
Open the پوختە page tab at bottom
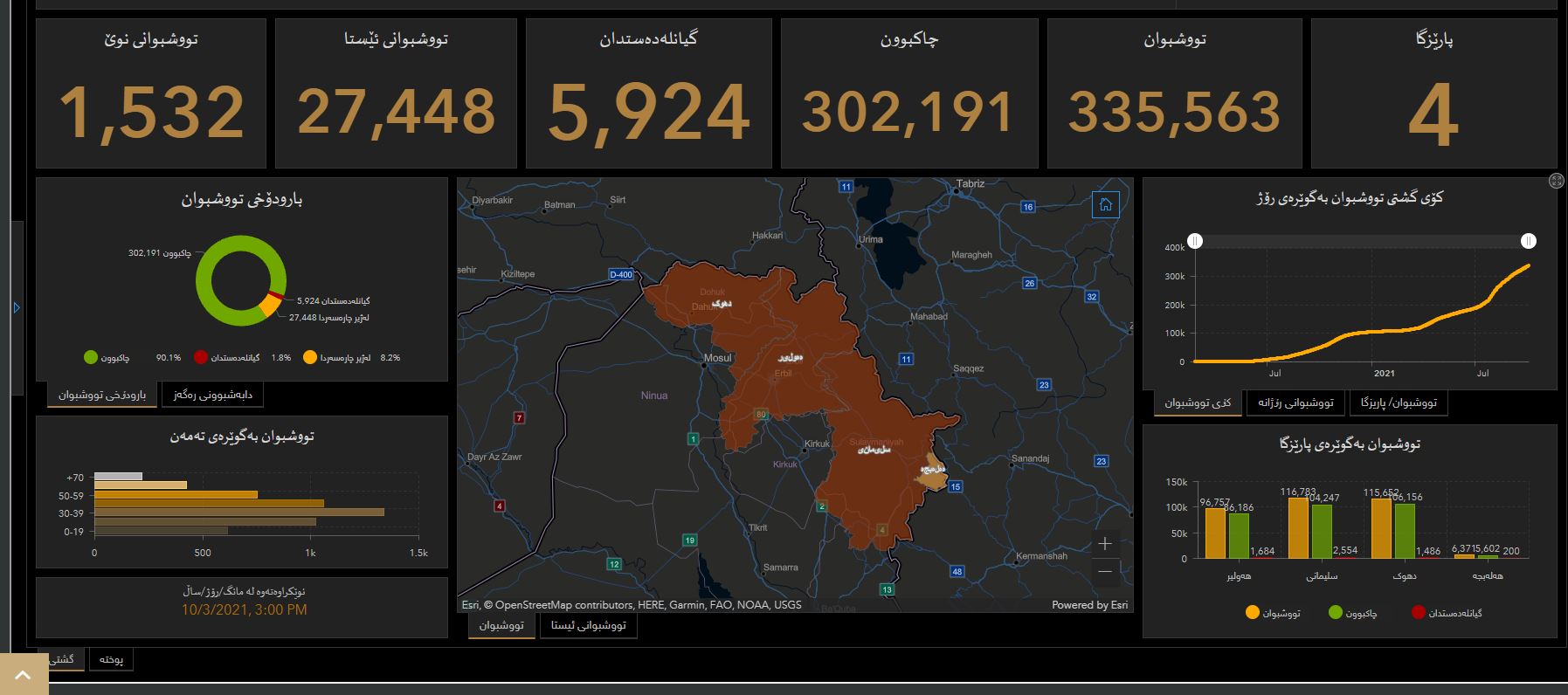pyautogui.click(x=111, y=659)
